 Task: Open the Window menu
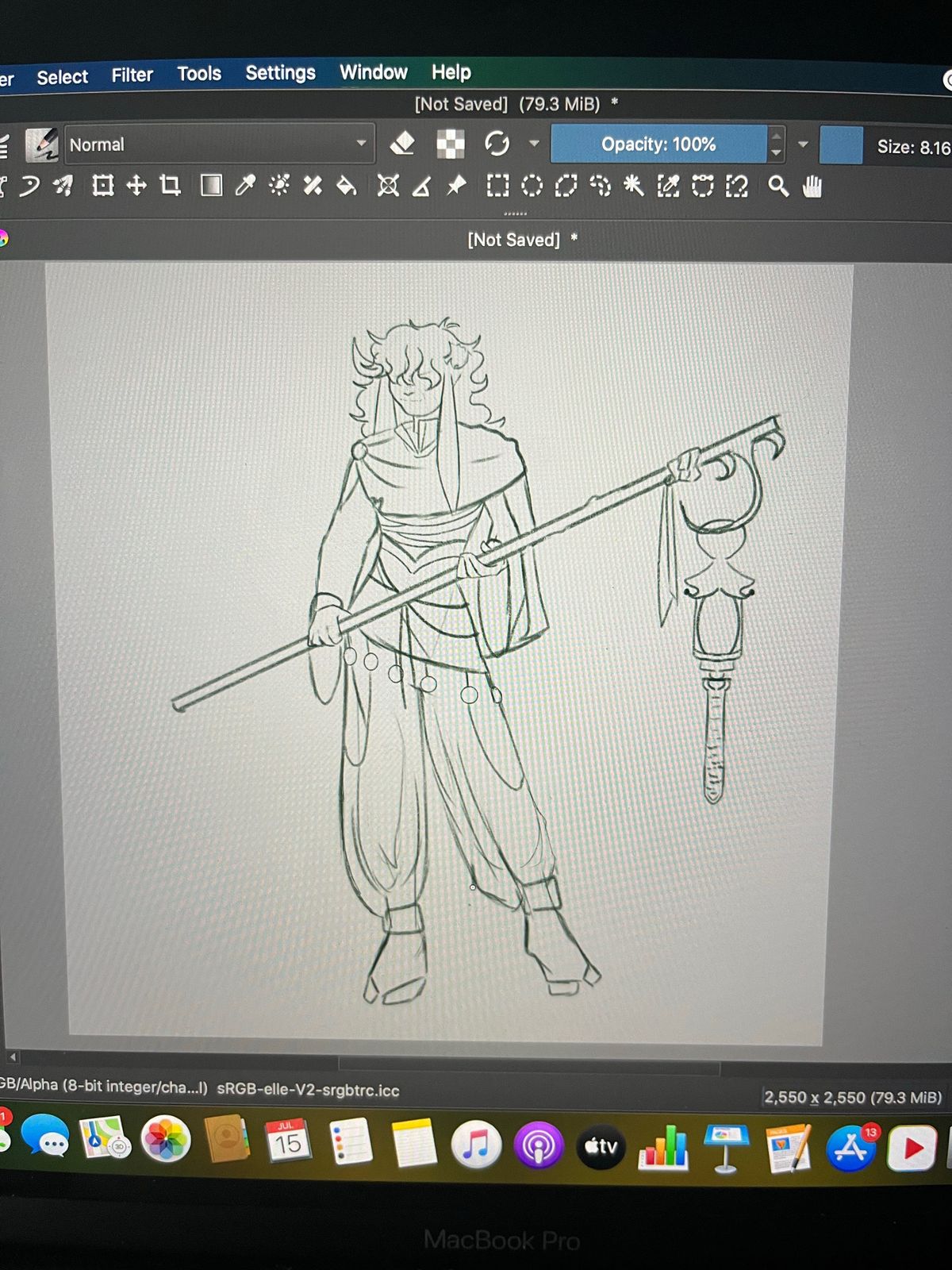pyautogui.click(x=374, y=72)
